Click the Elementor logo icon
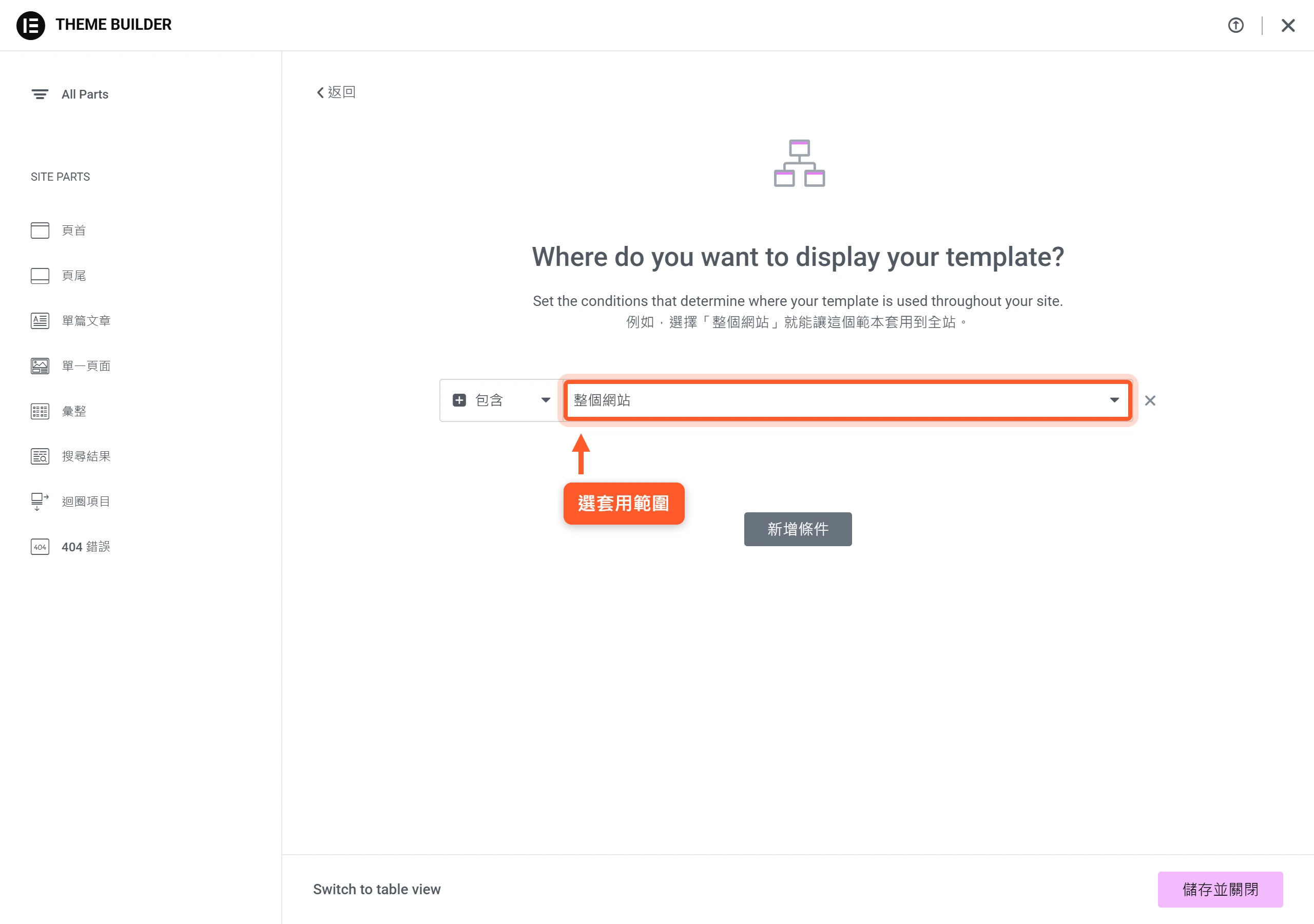 pos(30,25)
